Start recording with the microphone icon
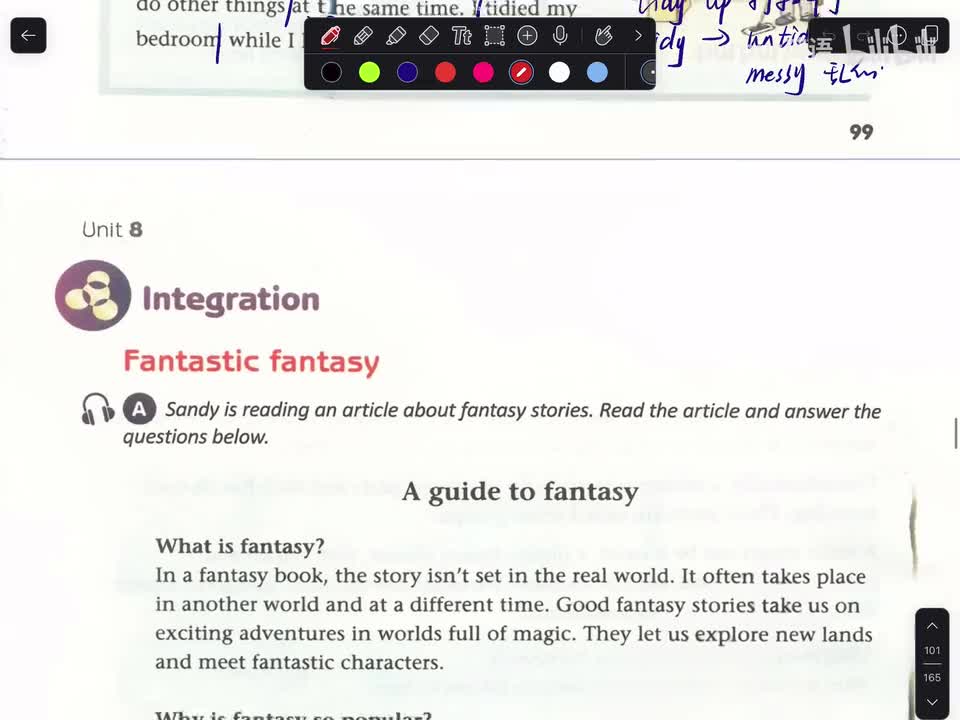Viewport: 960px width, 720px height. click(560, 36)
